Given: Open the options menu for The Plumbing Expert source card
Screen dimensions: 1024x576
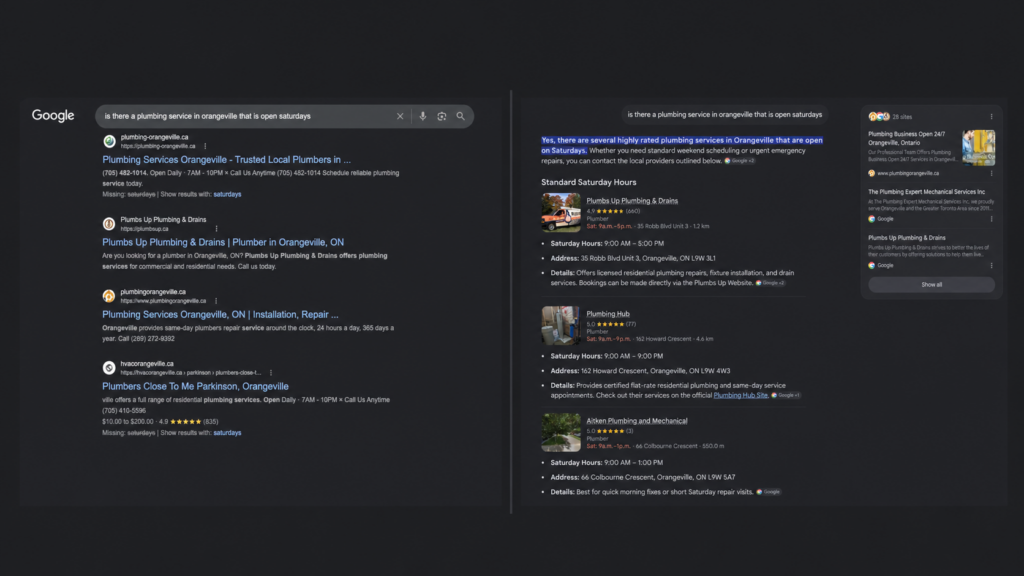Looking at the screenshot, I should coord(991,219).
